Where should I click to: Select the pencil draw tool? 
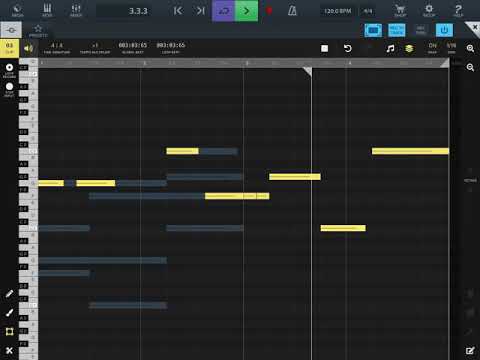coord(9,294)
